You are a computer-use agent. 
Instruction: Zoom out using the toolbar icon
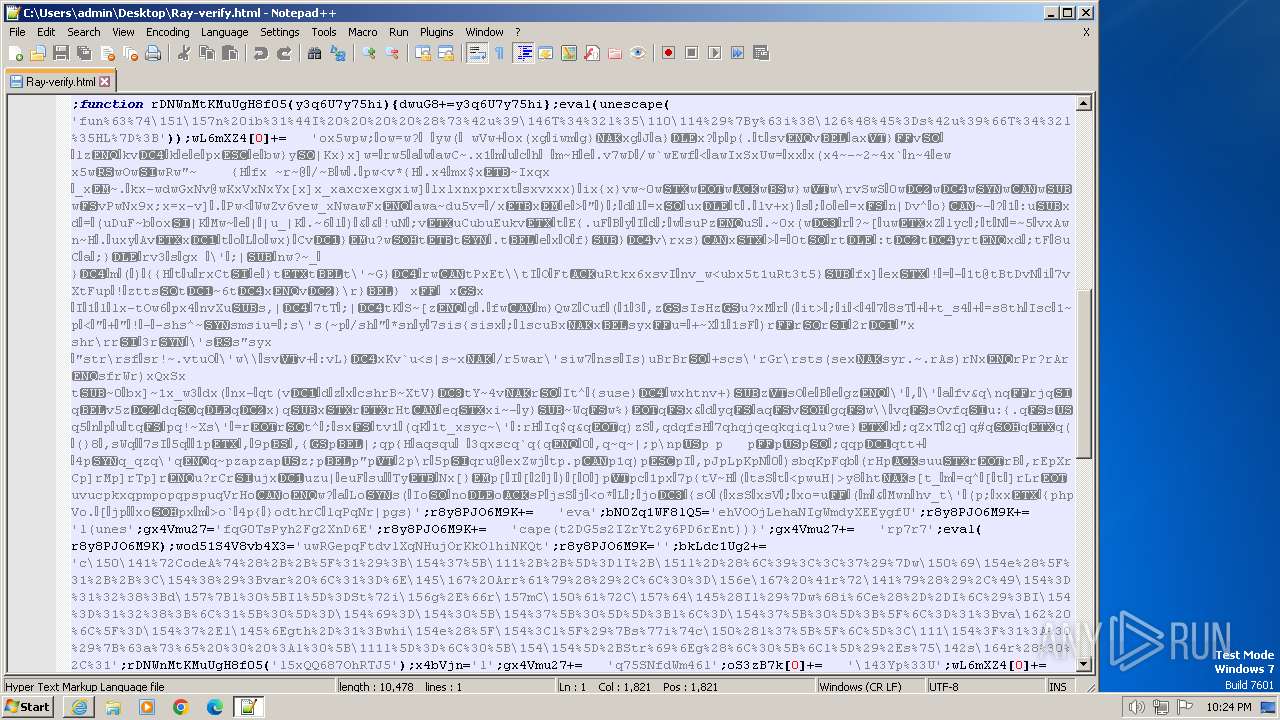tap(392, 53)
